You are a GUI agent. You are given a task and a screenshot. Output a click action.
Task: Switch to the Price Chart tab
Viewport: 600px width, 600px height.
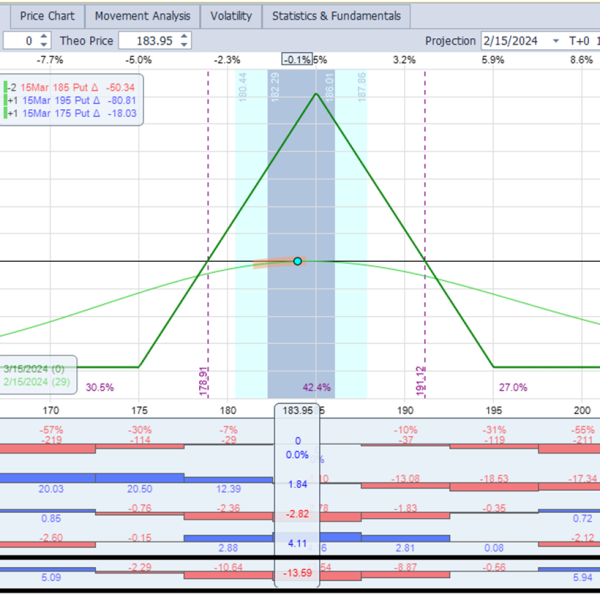coord(47,16)
